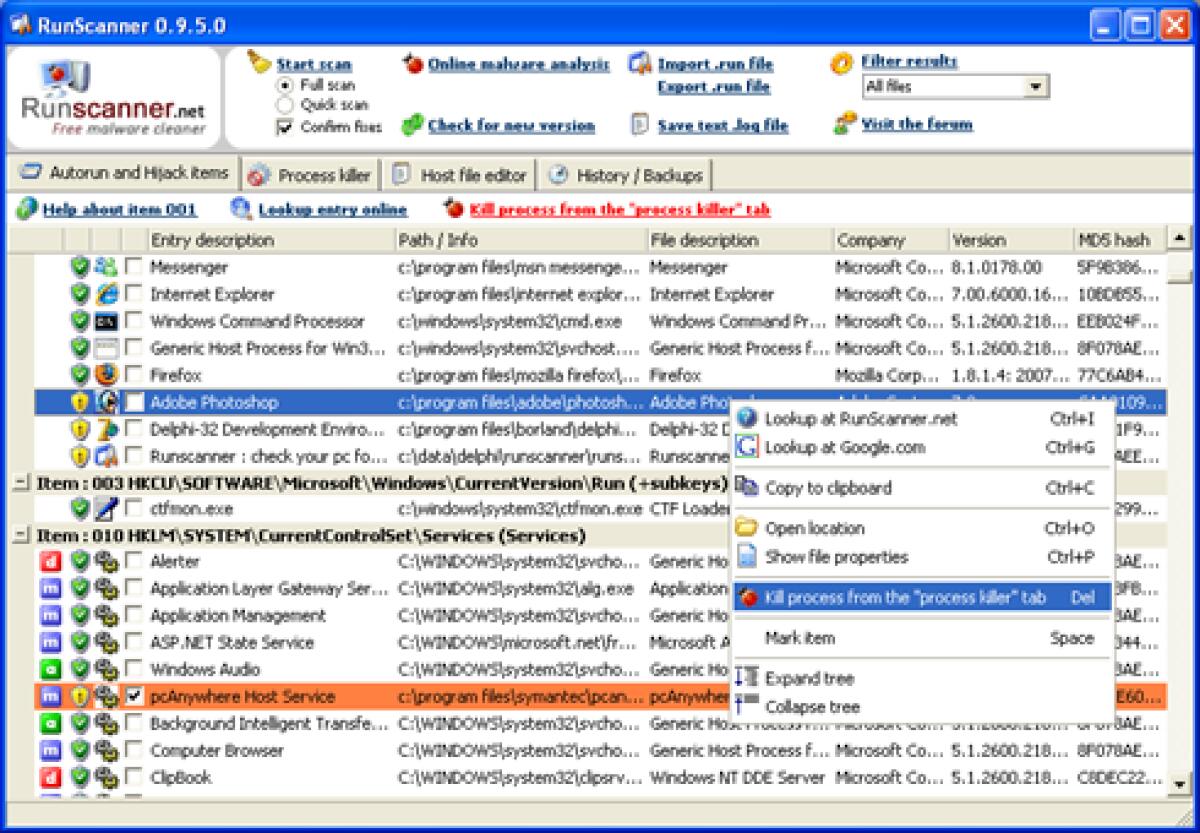Click the folder icon beside Open location
Screen dimensions: 1200x833
click(x=746, y=528)
